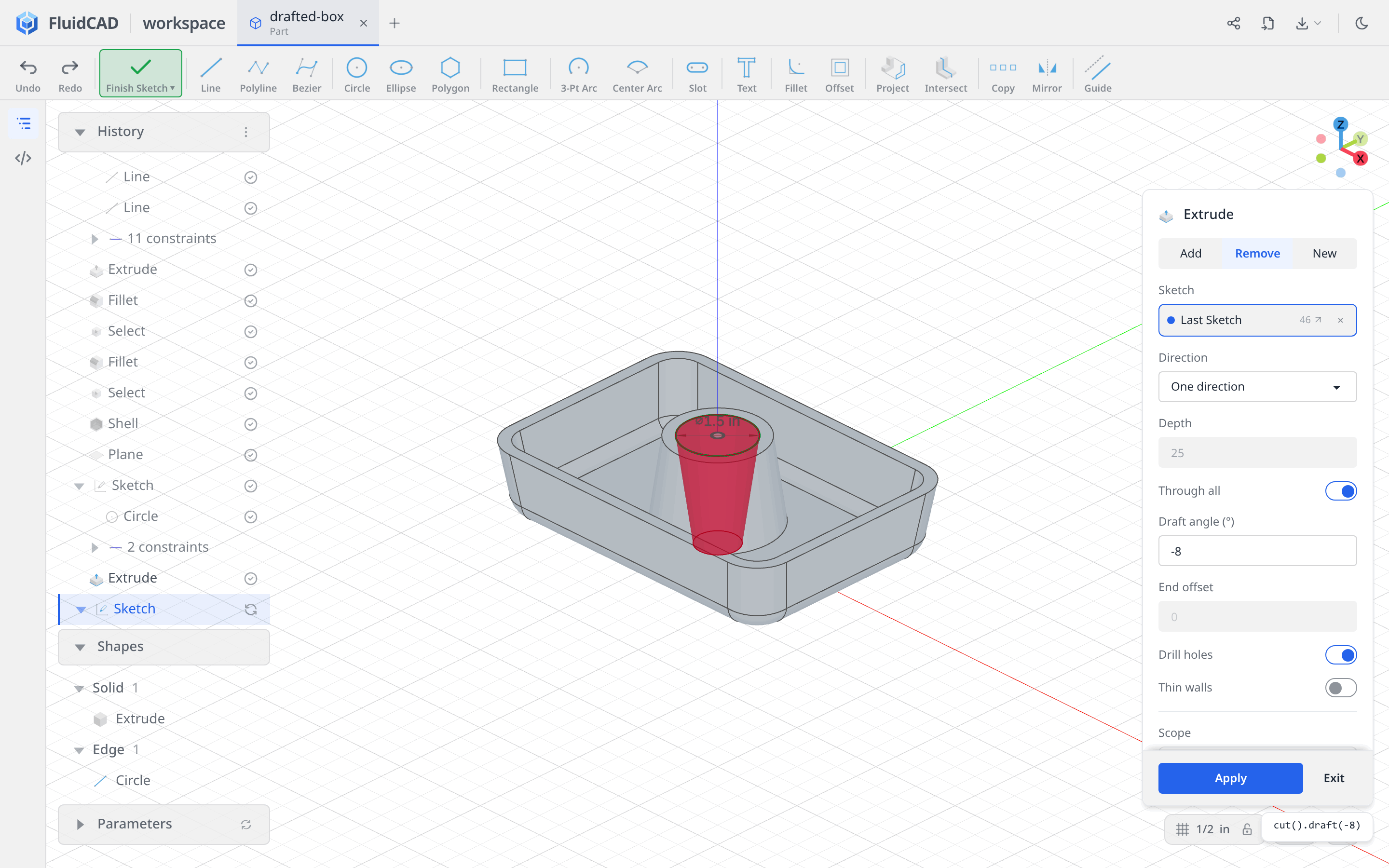Switch extrude mode to New
This screenshot has width=1389, height=868.
click(x=1324, y=253)
